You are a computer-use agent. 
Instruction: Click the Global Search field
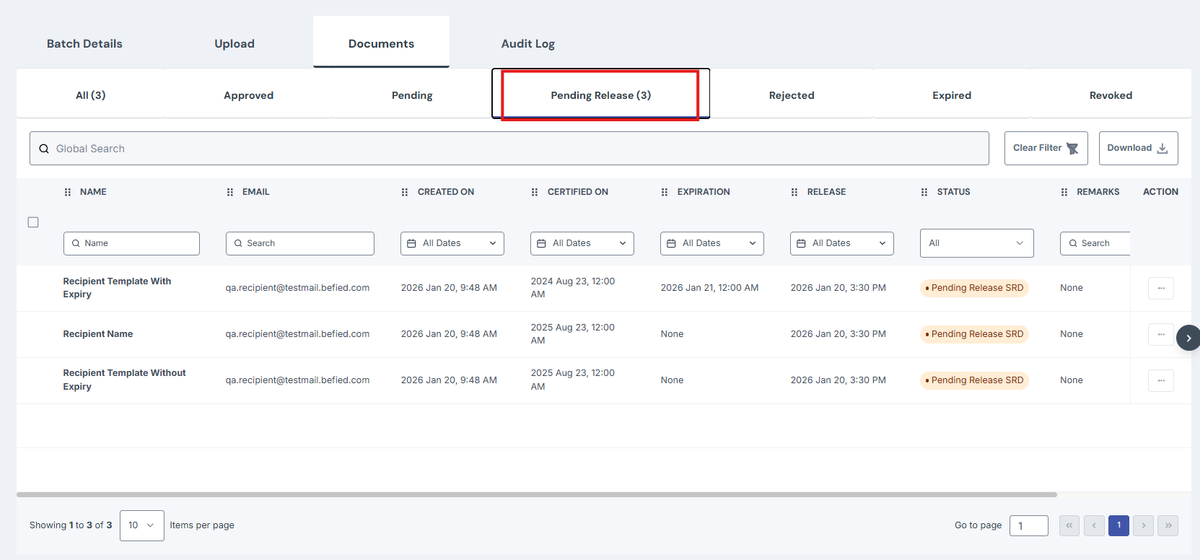coord(509,148)
